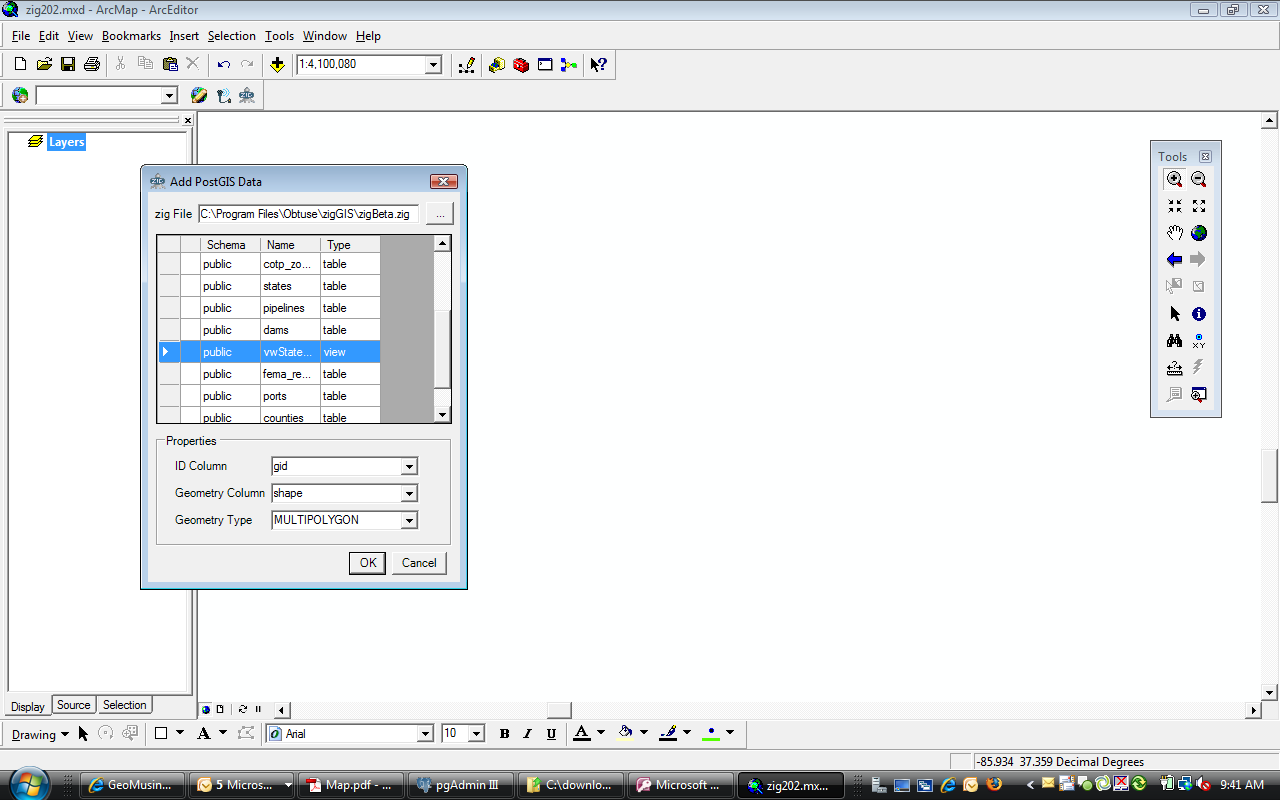The width and height of the screenshot is (1280, 800).
Task: Open ArcCatalog from the toolbar
Action: 497,64
